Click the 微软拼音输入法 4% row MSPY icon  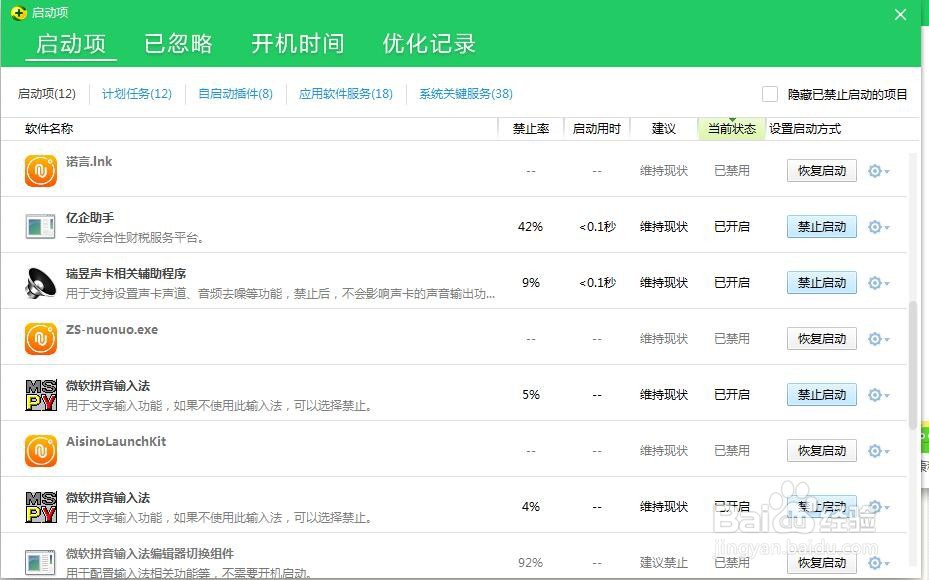click(x=41, y=507)
